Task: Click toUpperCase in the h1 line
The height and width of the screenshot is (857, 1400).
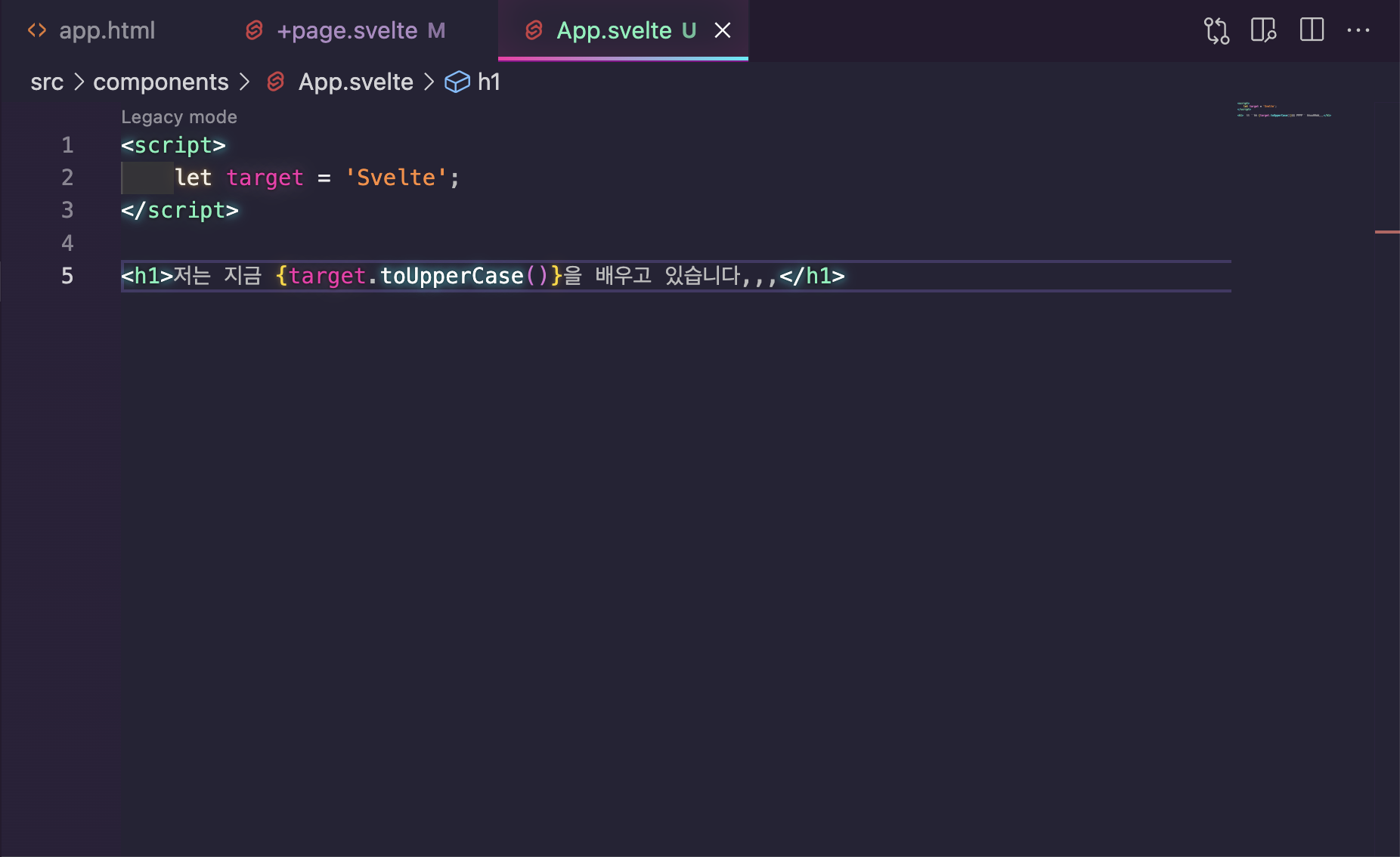Action: [452, 276]
